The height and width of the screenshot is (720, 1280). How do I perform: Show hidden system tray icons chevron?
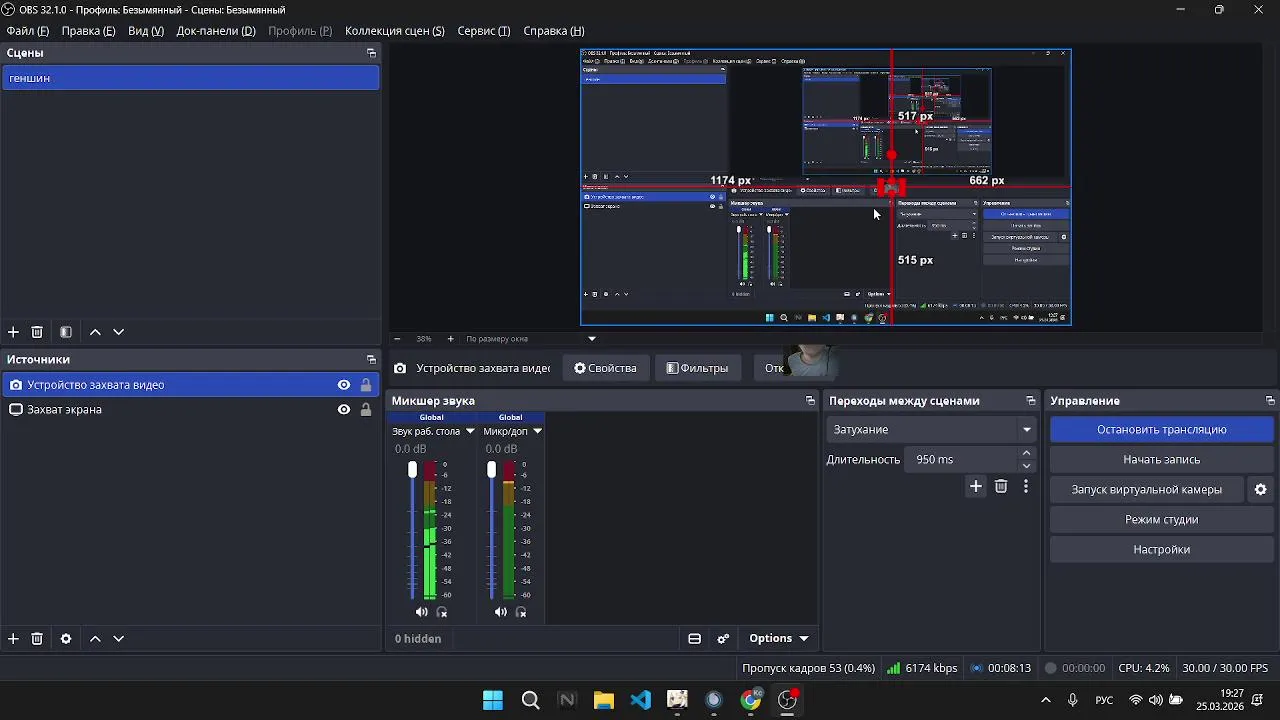coord(1046,700)
